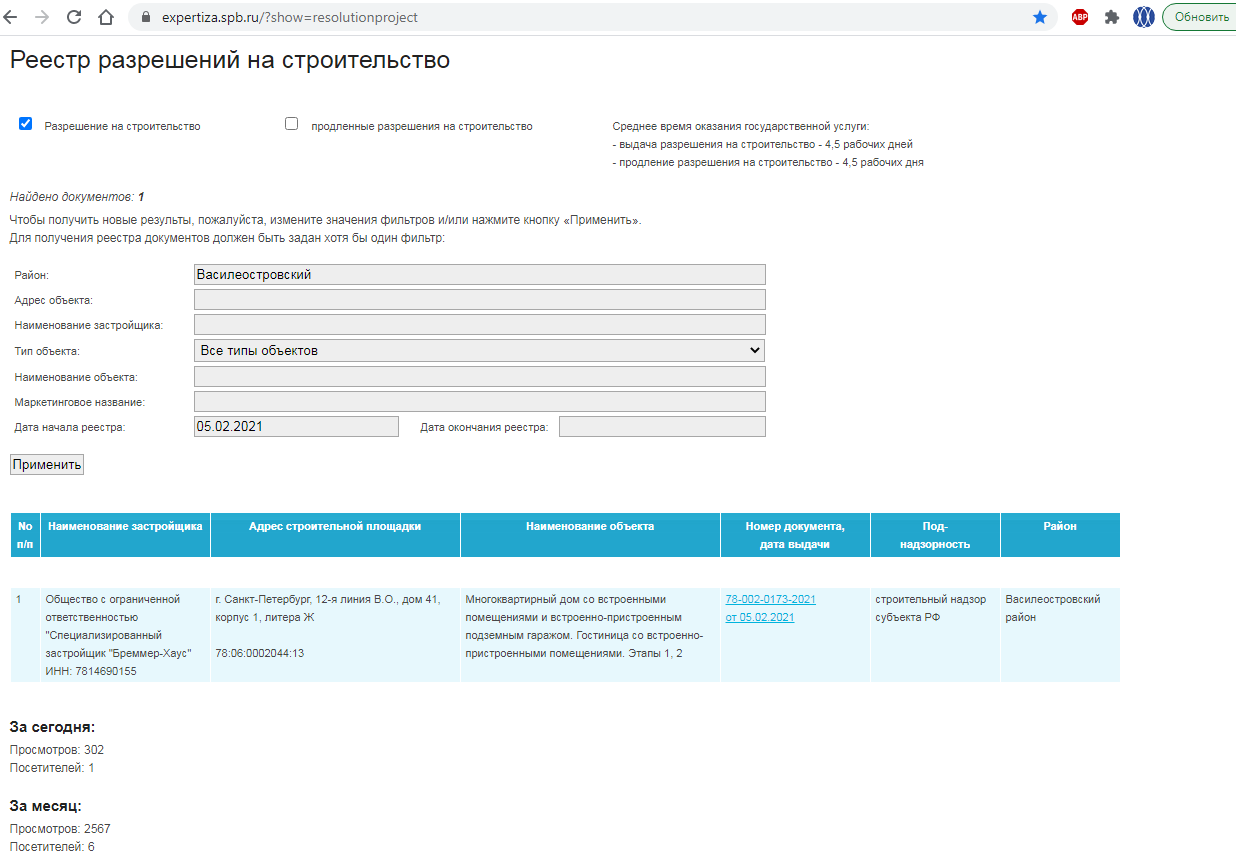1236x865 pixels.
Task: Open the AdBlock Plus extension icon
Action: [1080, 17]
